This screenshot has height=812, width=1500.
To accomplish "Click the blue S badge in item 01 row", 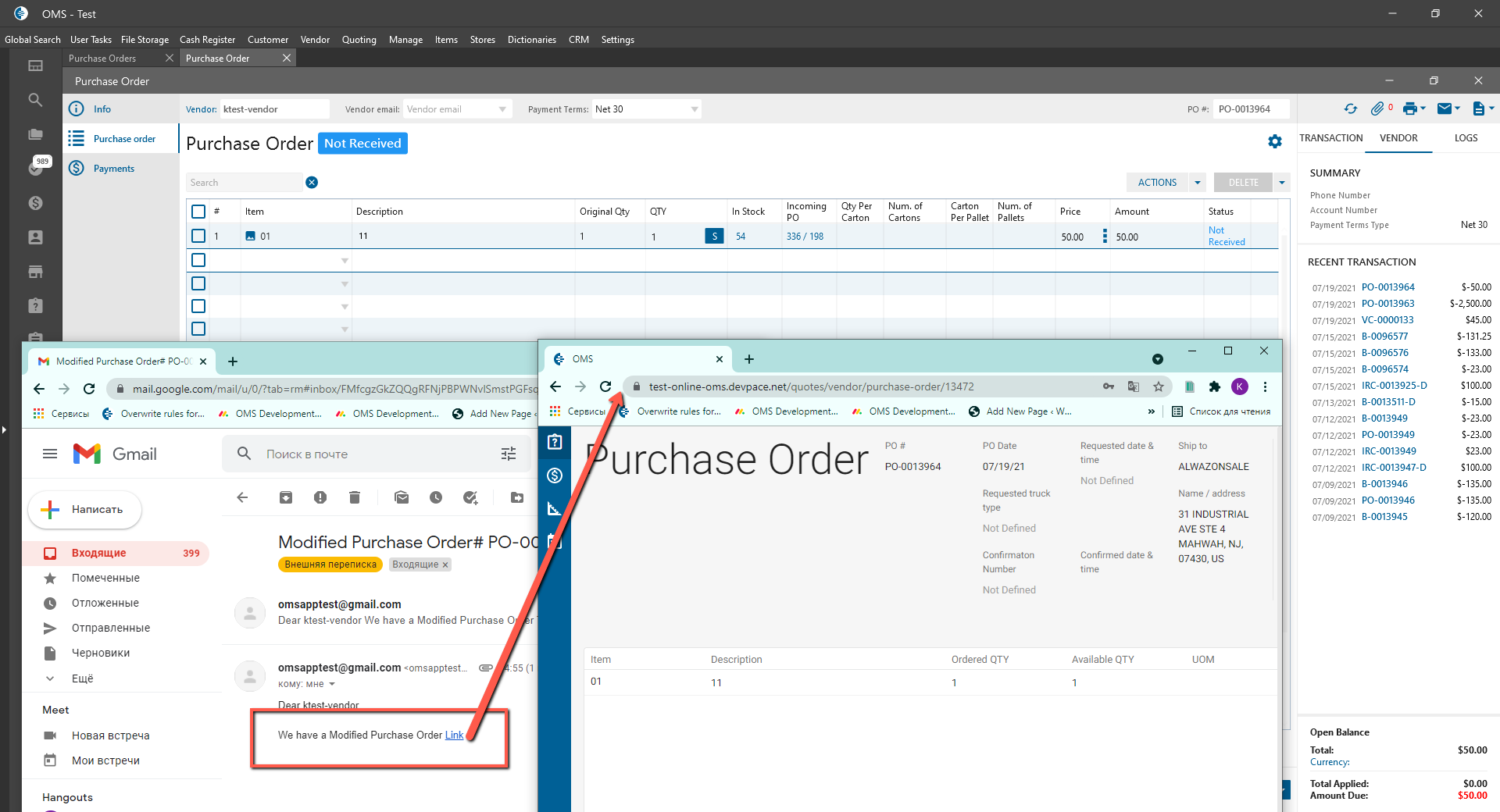I will point(714,236).
